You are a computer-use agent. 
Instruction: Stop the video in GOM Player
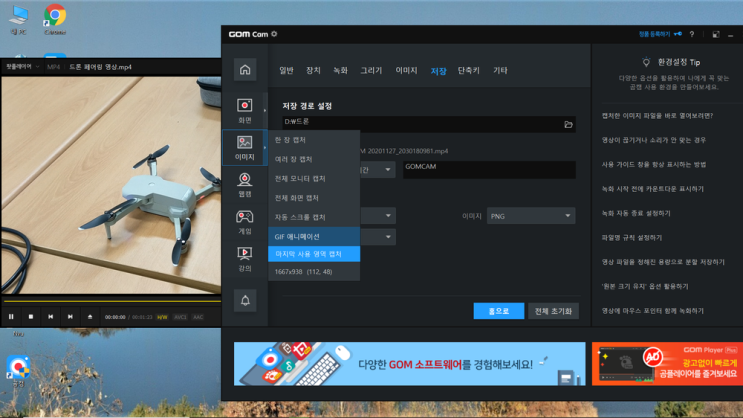31,317
